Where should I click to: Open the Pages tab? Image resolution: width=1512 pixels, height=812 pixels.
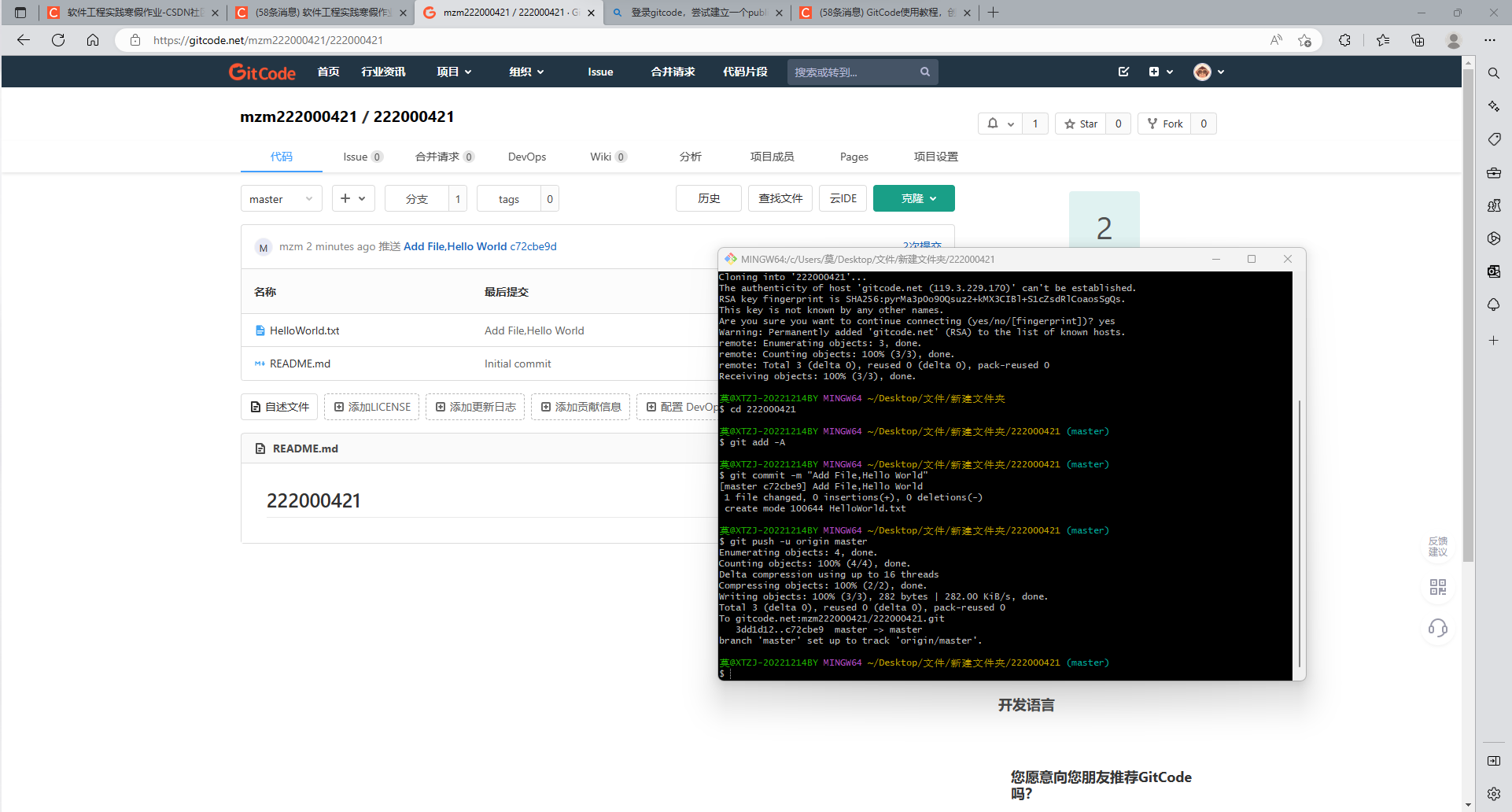coord(854,157)
